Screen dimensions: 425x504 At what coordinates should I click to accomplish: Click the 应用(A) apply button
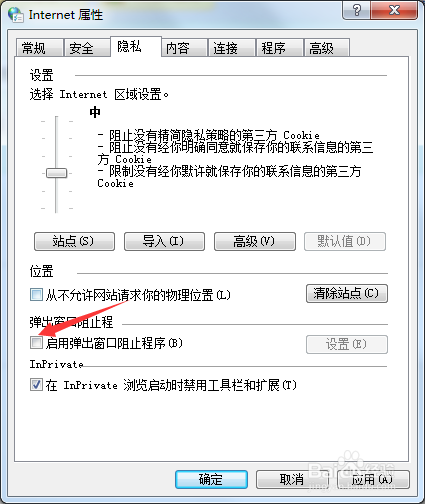click(373, 479)
